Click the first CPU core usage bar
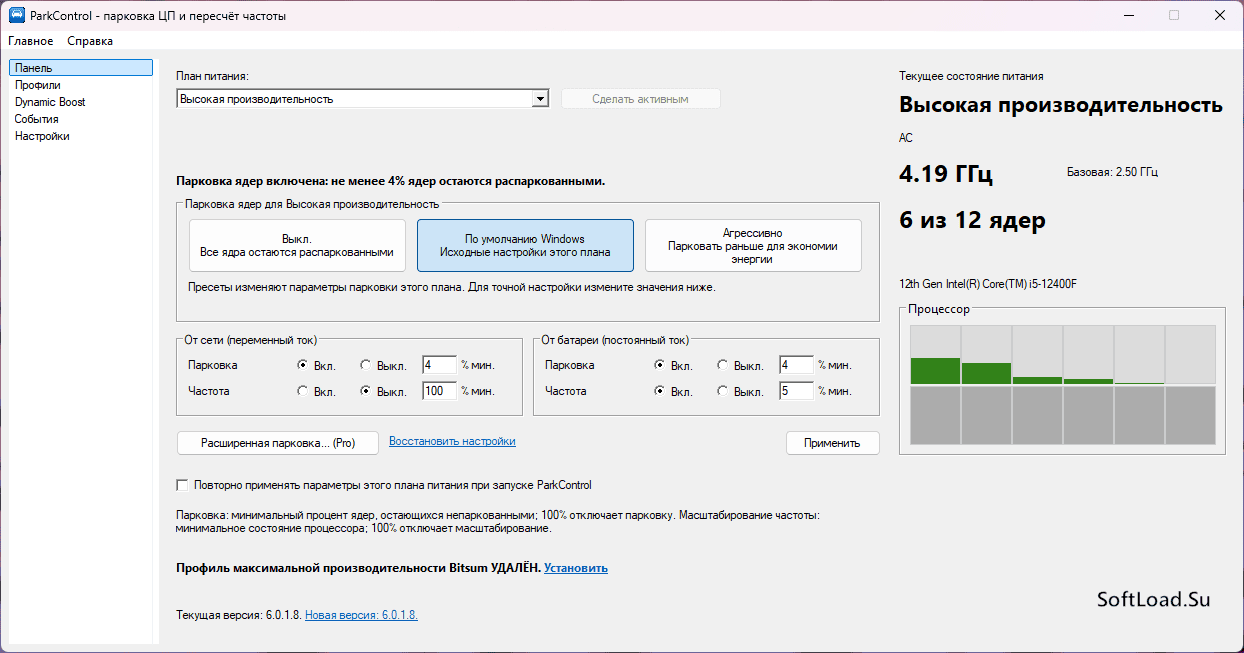Viewport: 1244px width, 653px height. (935, 371)
